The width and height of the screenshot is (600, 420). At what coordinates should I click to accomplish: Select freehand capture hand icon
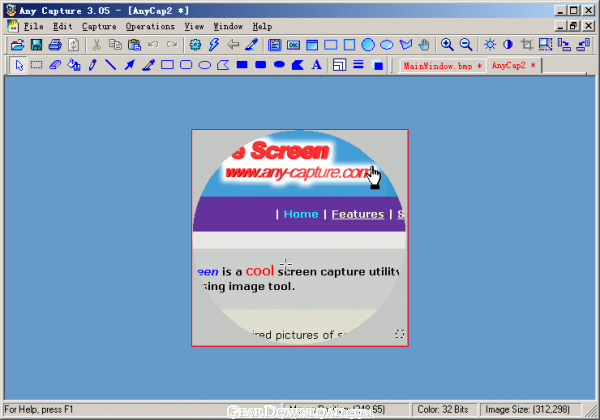pos(424,45)
